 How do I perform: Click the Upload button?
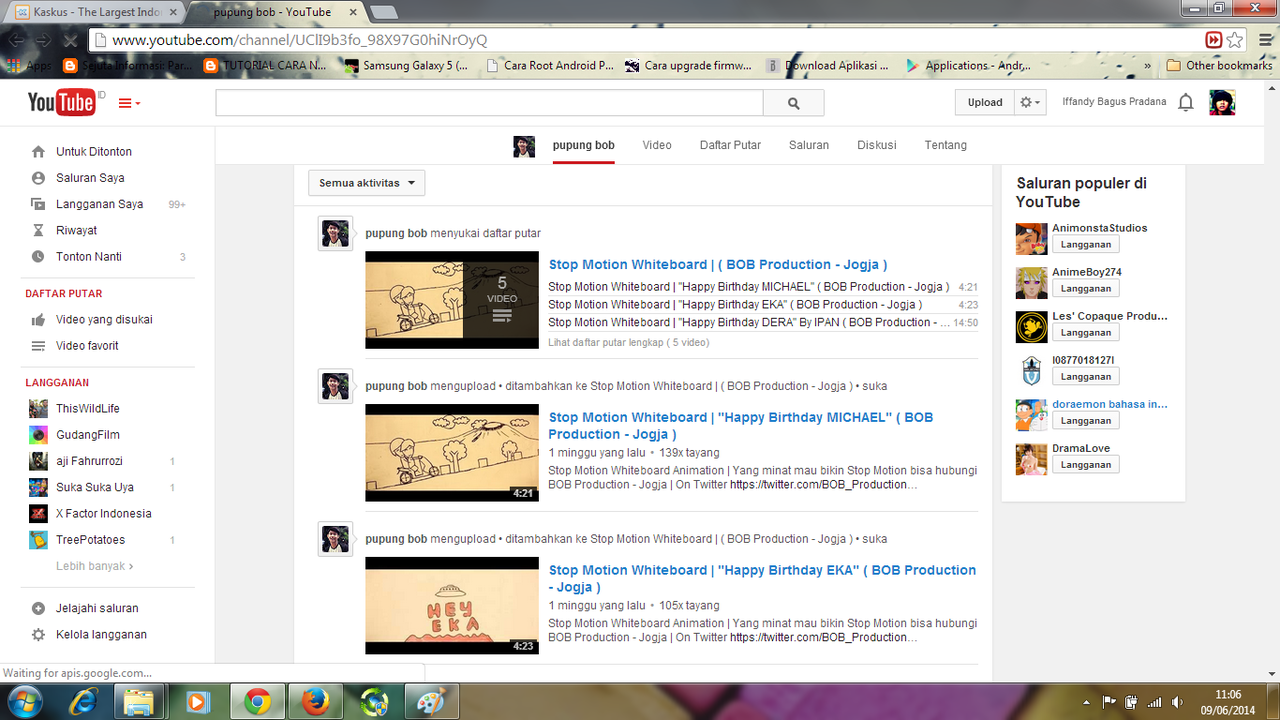[985, 102]
